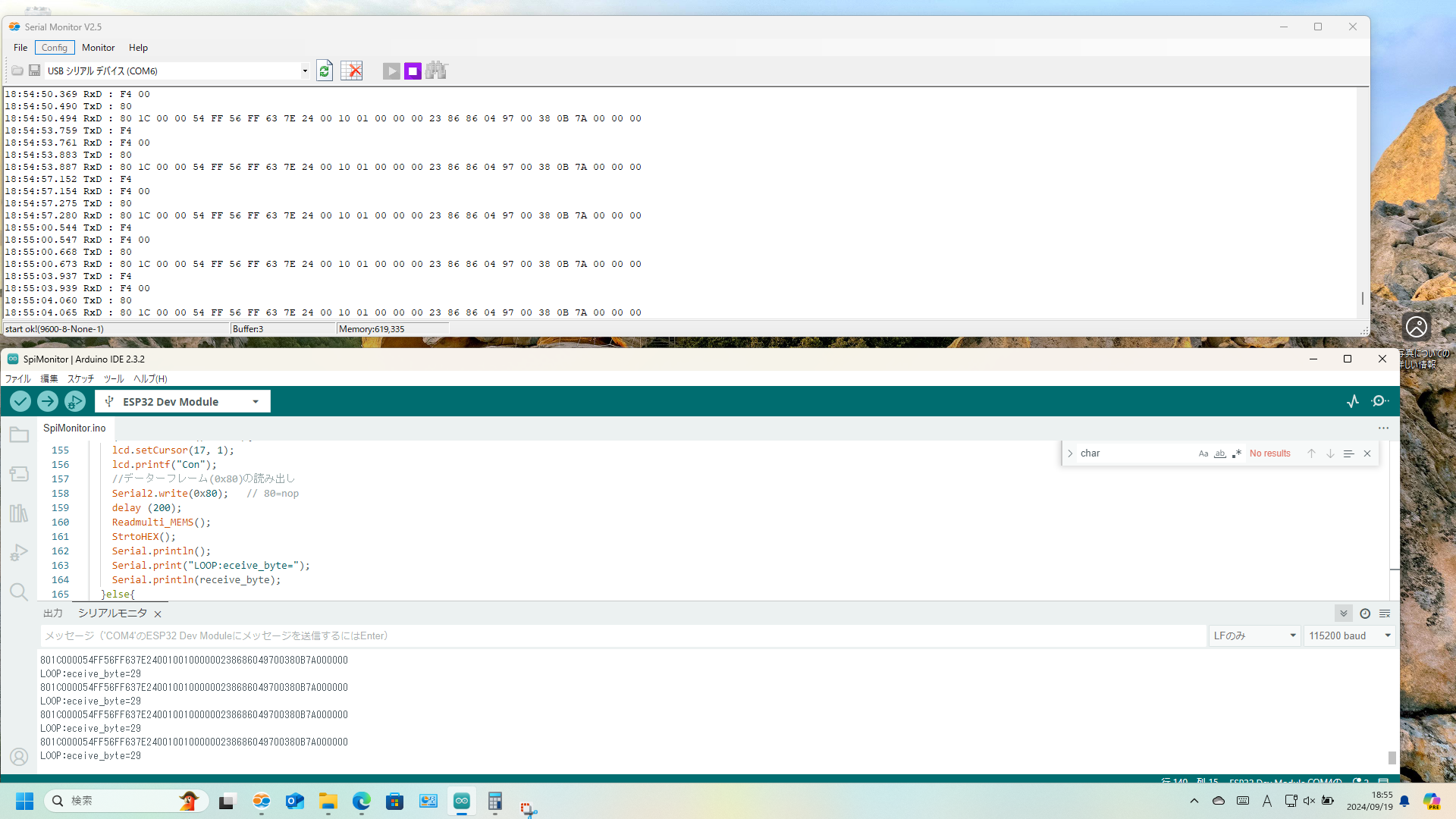Open Task View on the taskbar
Image resolution: width=1456 pixels, height=819 pixels.
pos(227,801)
